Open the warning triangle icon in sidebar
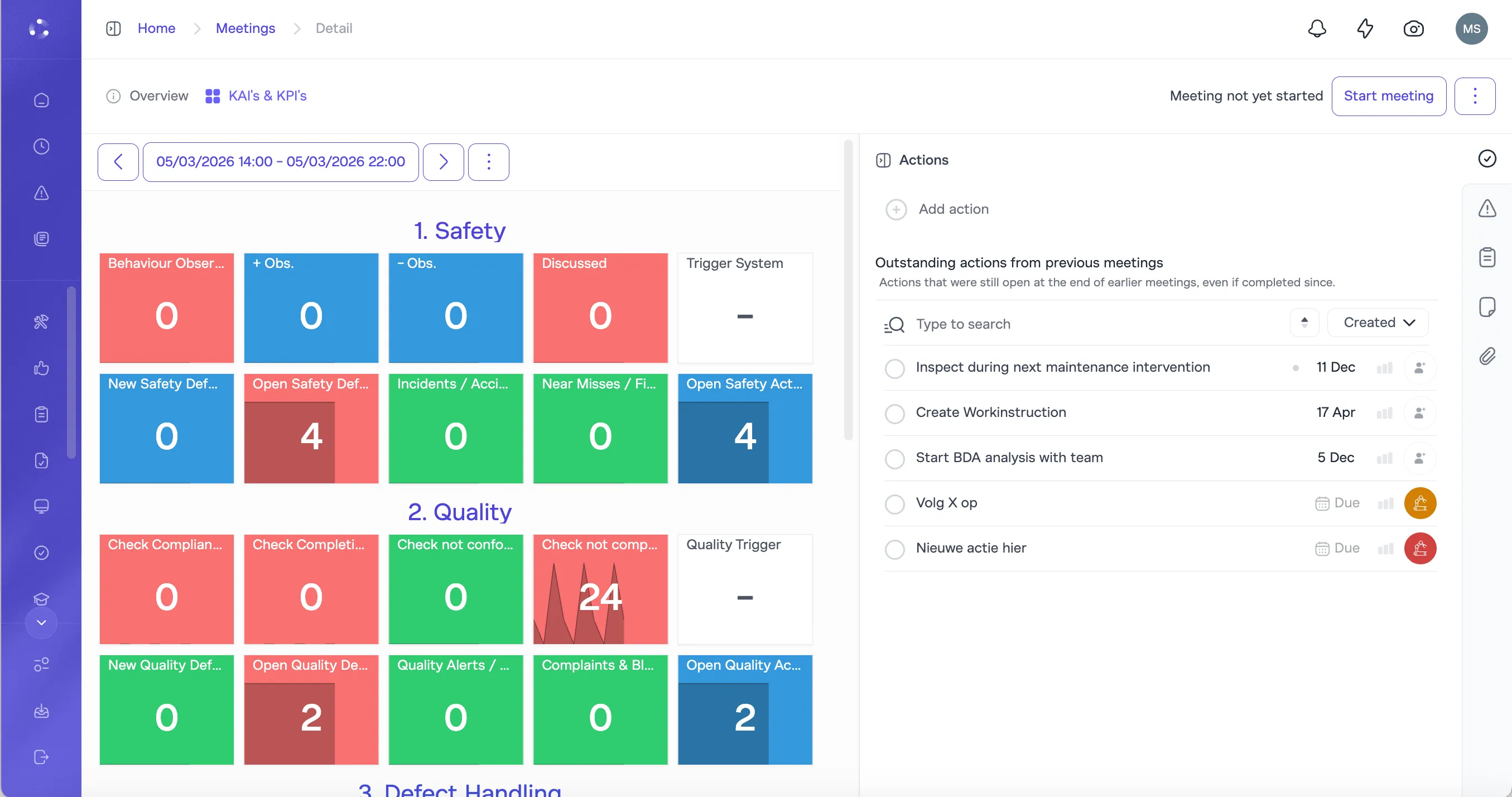This screenshot has width=1512, height=797. [41, 193]
